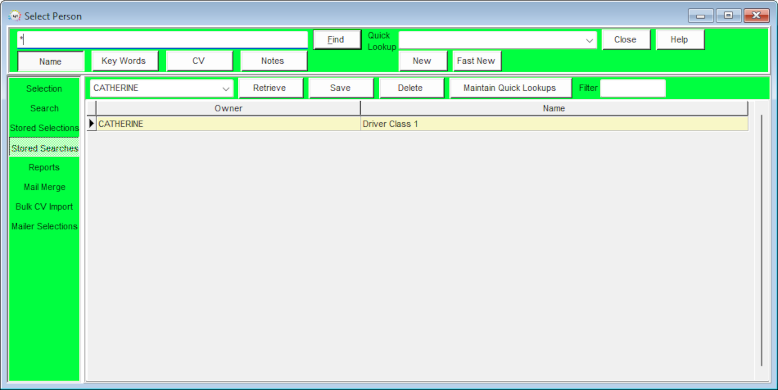Open Maintain Quick Lookups

point(510,88)
